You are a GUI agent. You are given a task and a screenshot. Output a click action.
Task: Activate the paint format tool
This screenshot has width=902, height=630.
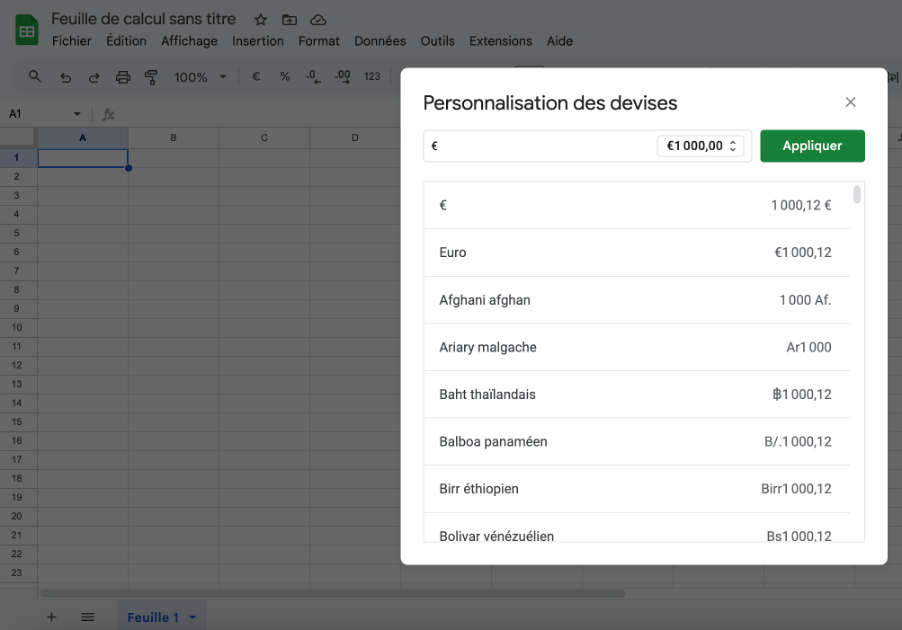(151, 76)
